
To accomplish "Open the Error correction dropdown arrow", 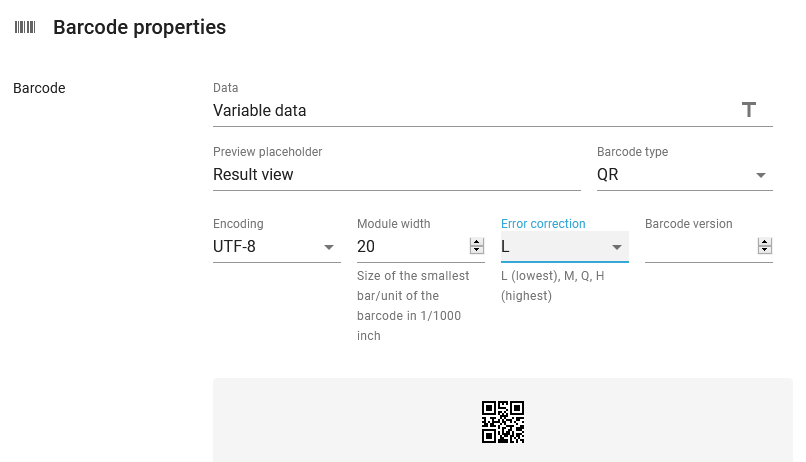I will click(617, 247).
